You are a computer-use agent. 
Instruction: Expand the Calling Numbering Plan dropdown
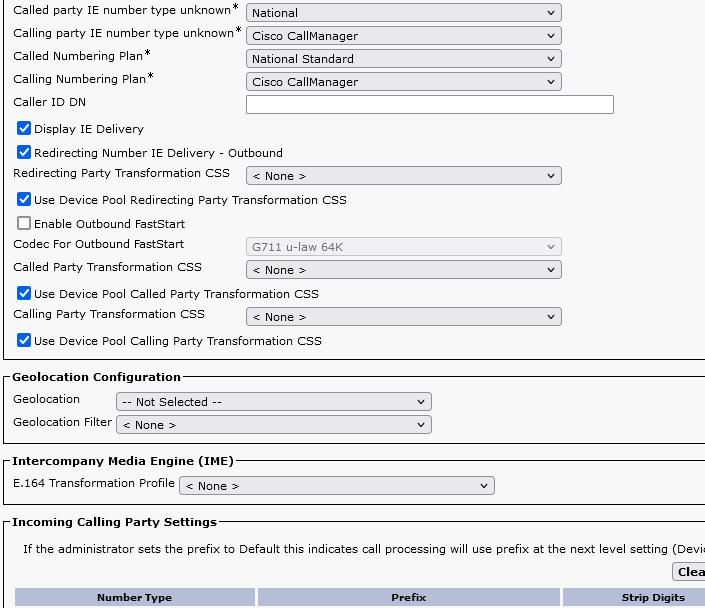[403, 82]
